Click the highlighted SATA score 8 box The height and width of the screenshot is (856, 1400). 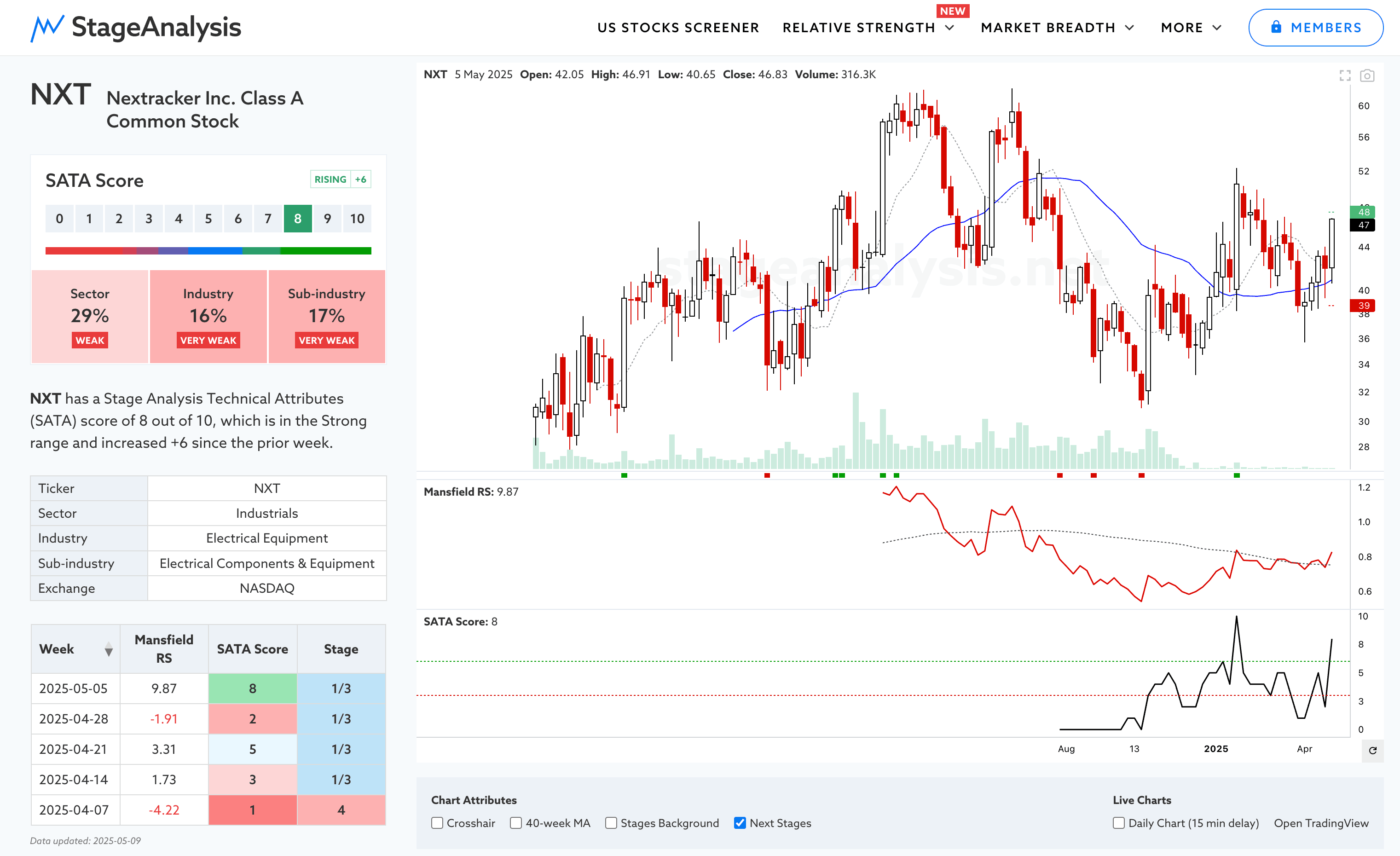pos(298,219)
